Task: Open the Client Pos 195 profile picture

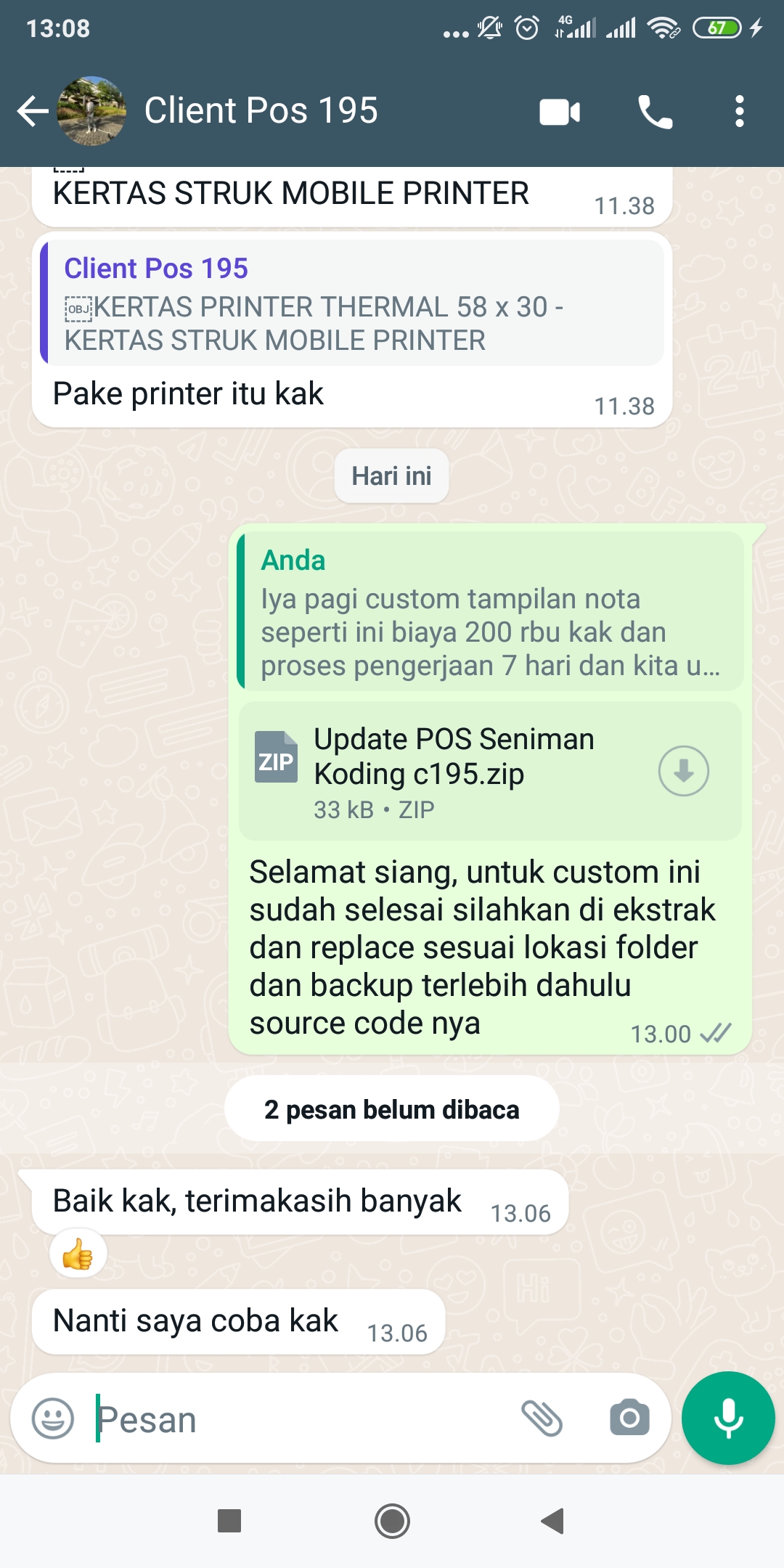Action: (91, 111)
